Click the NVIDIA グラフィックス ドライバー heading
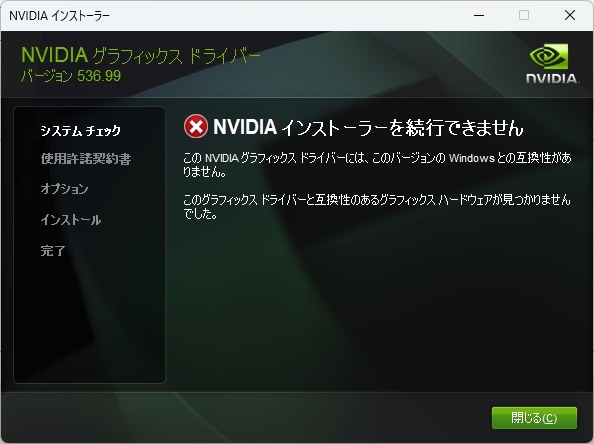The image size is (594, 444). point(141,55)
